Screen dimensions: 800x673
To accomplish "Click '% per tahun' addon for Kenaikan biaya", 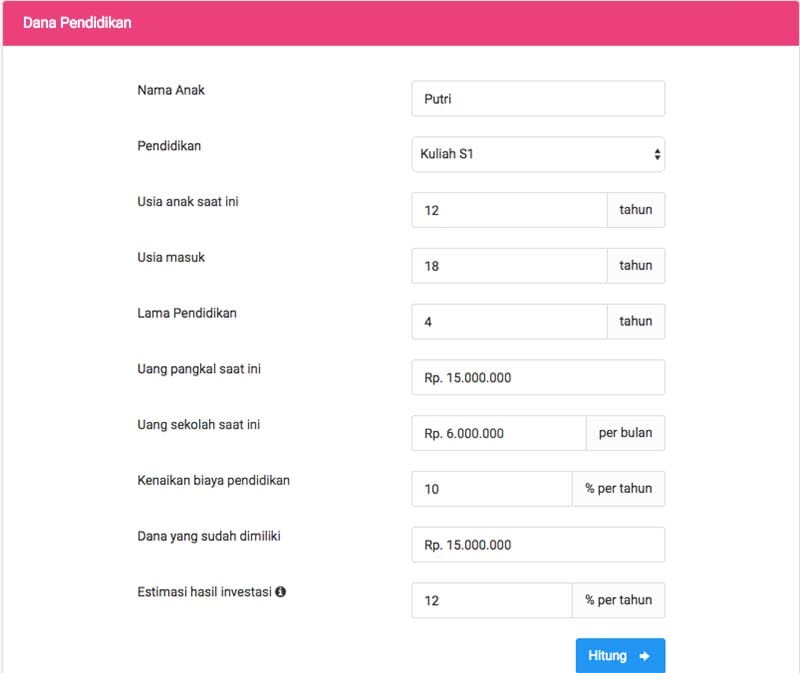I will (618, 489).
